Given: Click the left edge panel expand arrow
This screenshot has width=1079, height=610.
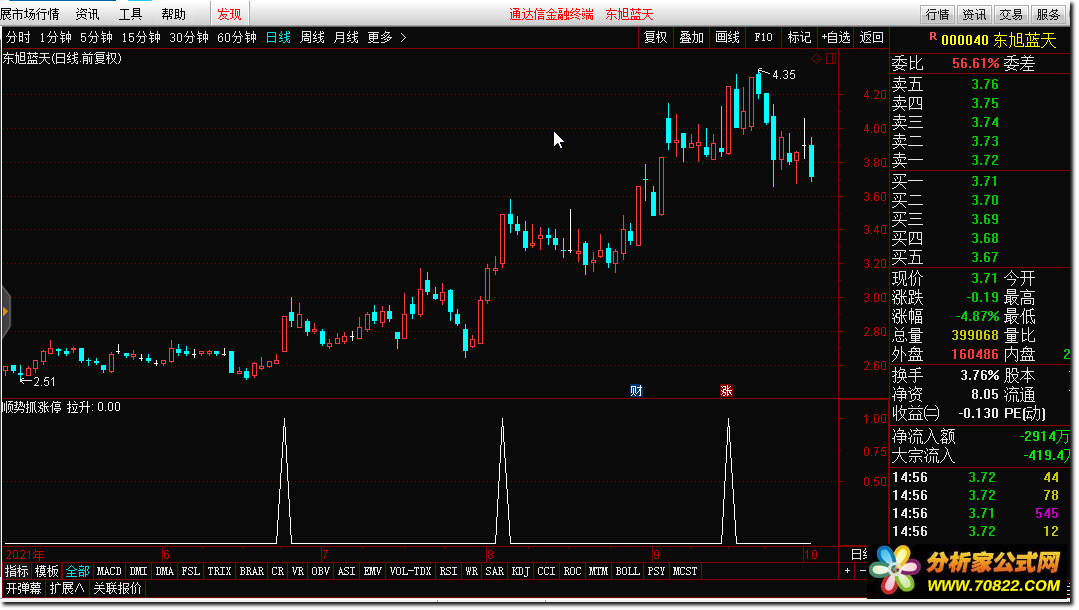Looking at the screenshot, I should pos(6,312).
